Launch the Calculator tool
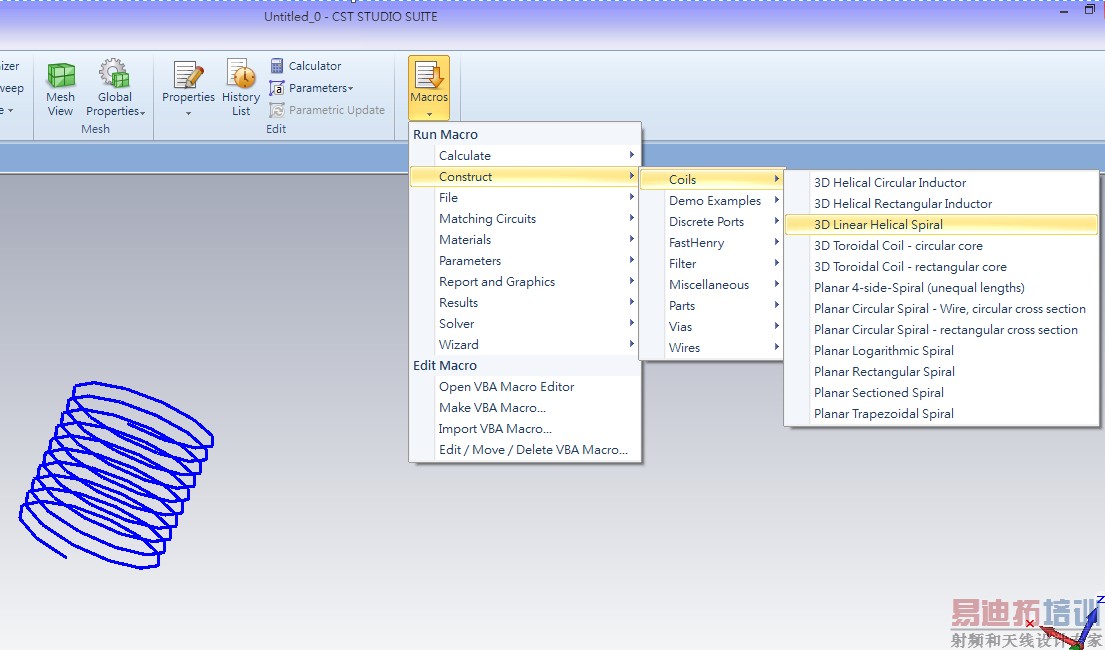This screenshot has width=1105, height=650. 306,66
